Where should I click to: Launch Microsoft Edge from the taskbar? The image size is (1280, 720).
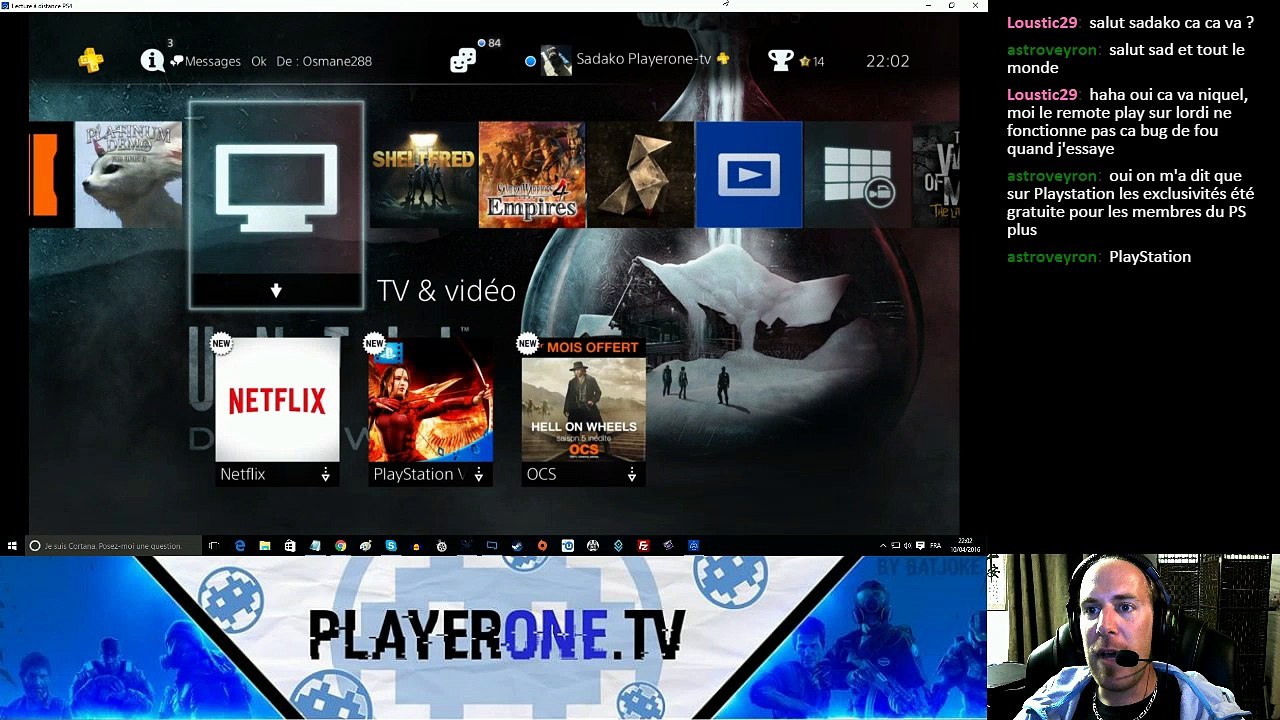click(240, 546)
